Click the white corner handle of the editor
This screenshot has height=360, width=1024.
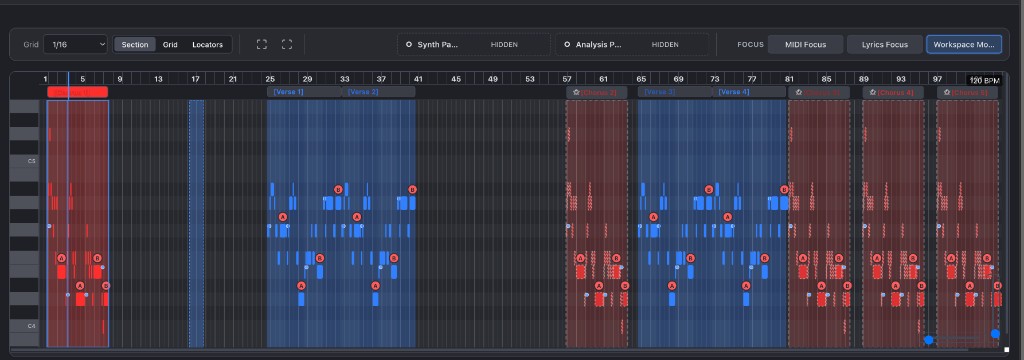click(1006, 350)
